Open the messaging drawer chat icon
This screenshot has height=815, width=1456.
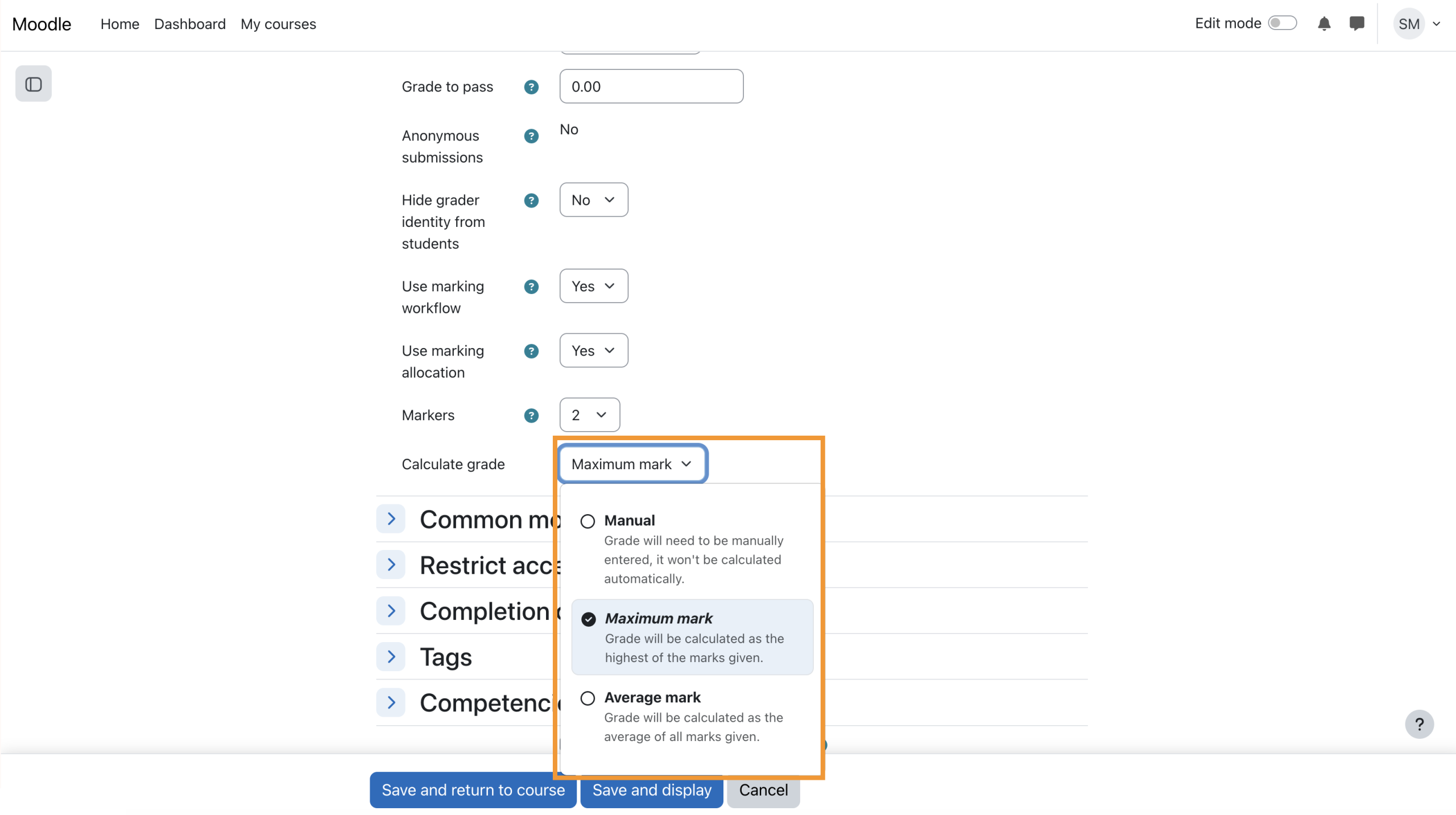1356,24
